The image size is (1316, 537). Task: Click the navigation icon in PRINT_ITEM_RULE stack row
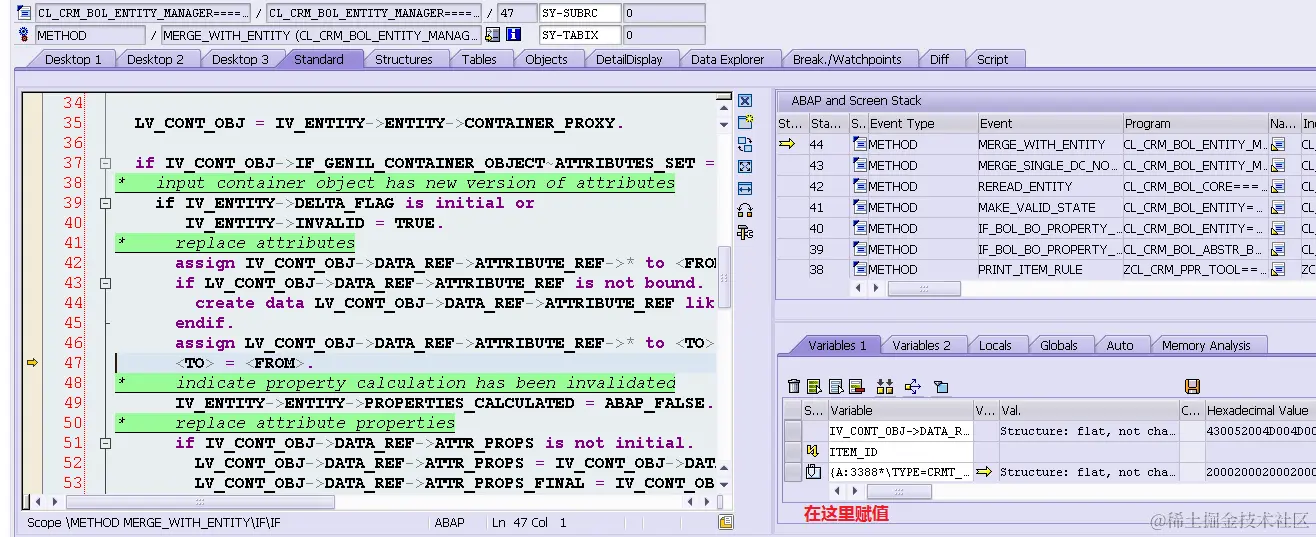[x=1278, y=270]
